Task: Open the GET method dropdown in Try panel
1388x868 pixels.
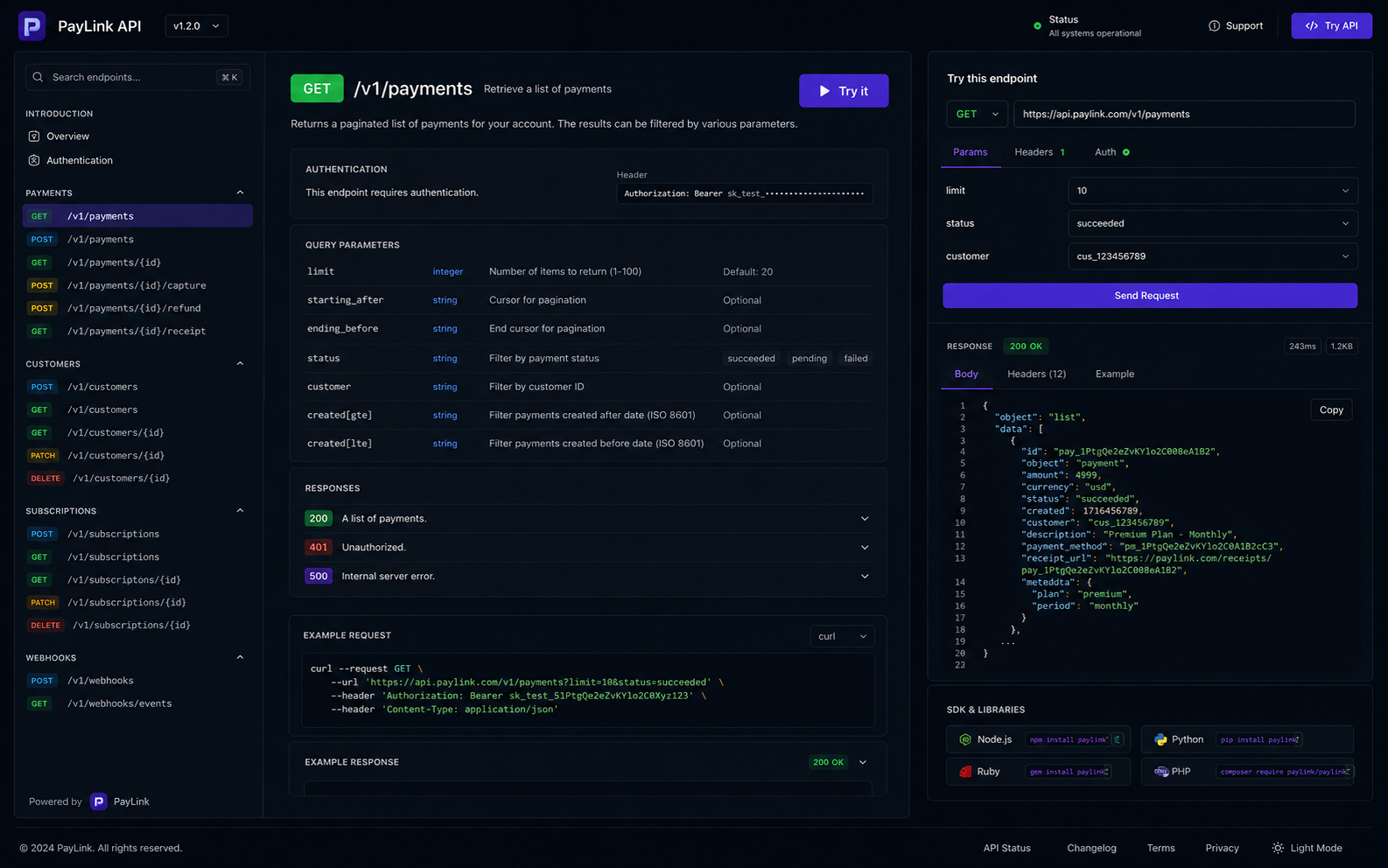Action: coord(977,115)
